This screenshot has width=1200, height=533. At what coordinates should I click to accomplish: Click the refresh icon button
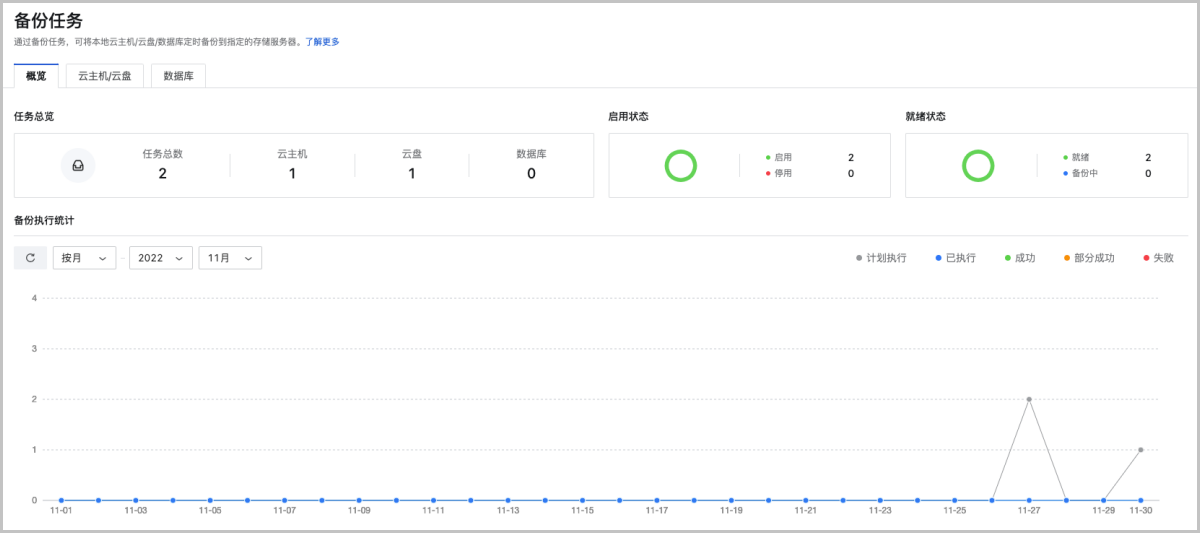[30, 258]
